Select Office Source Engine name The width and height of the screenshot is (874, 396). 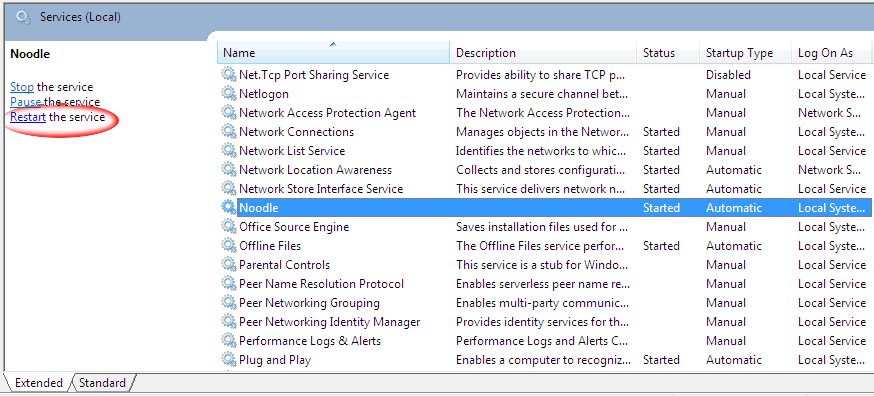pos(294,226)
